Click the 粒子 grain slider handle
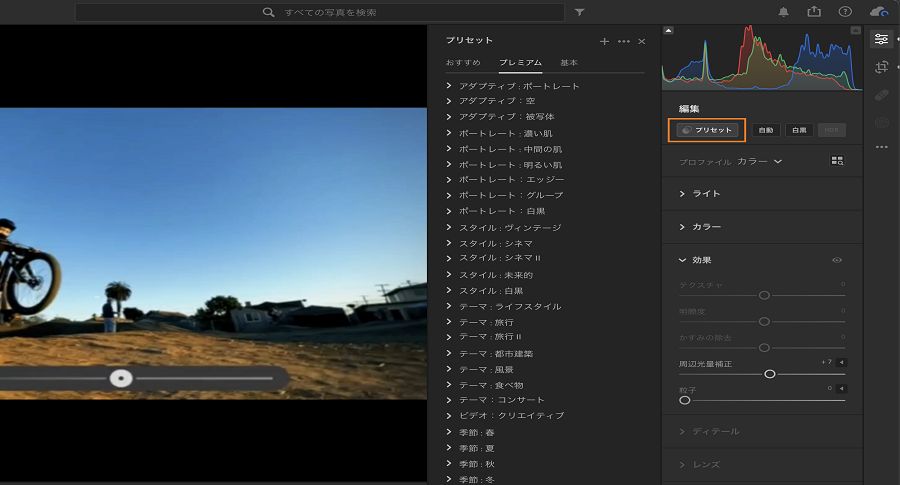This screenshot has width=900, height=485. pos(685,401)
